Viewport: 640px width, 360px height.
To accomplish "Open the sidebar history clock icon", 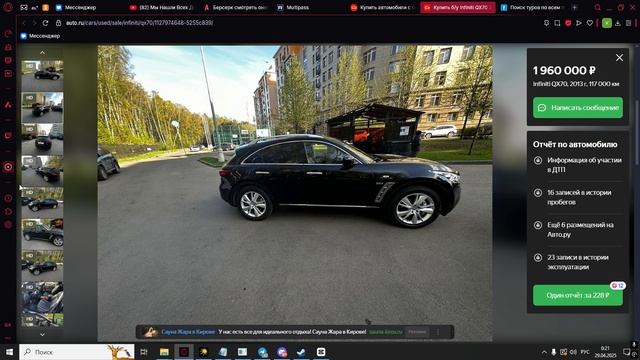I will coord(8,198).
